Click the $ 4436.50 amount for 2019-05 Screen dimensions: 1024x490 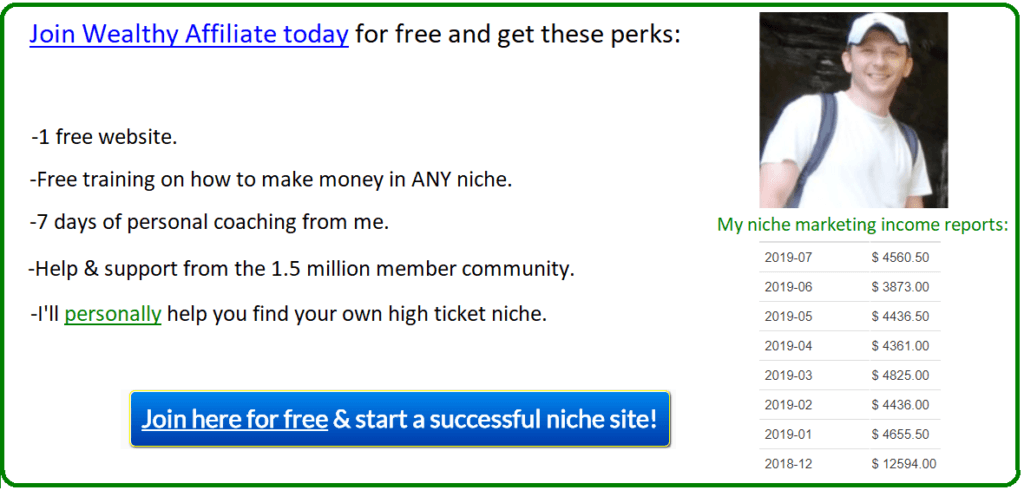point(900,316)
